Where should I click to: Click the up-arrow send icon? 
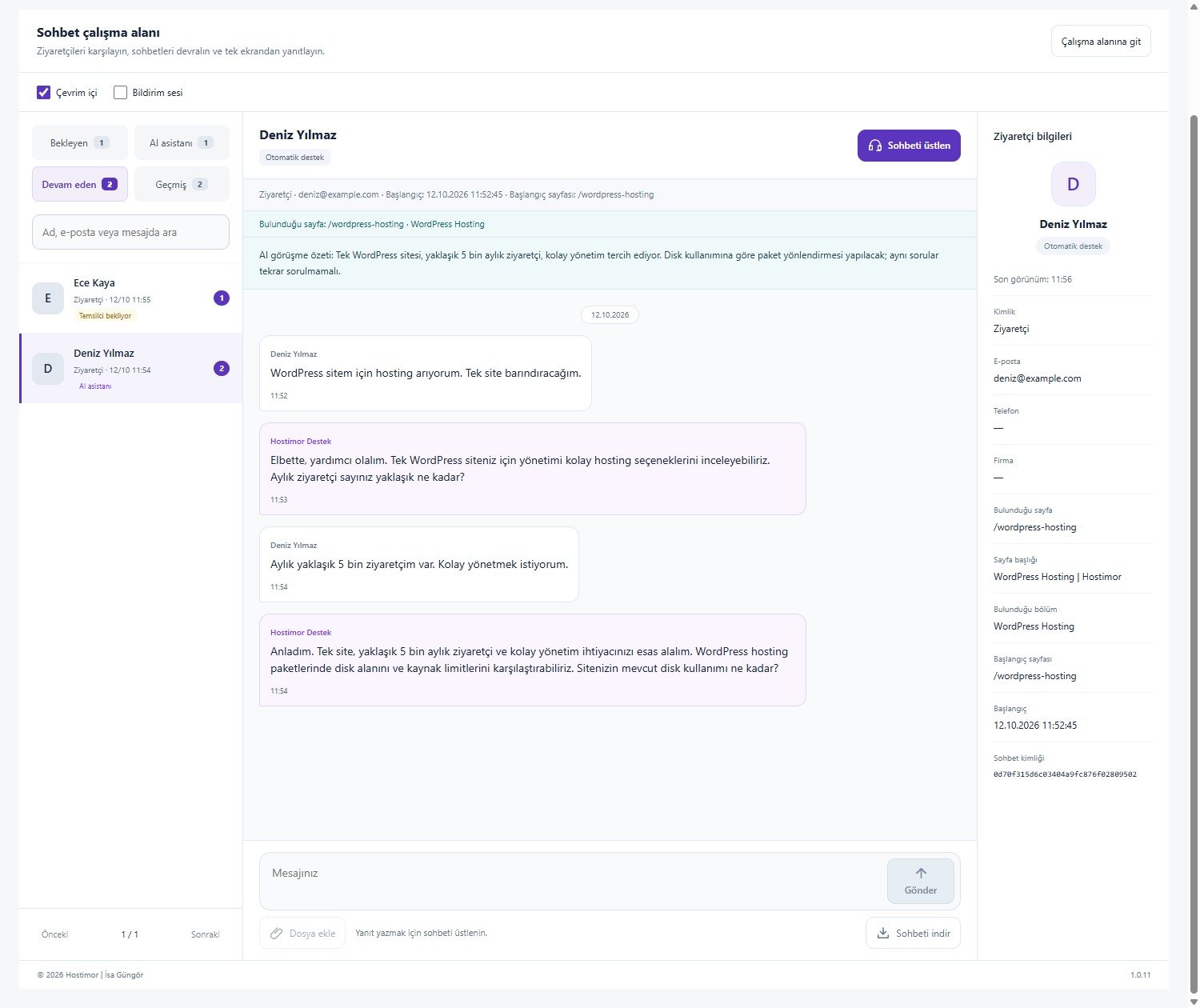pos(921,873)
